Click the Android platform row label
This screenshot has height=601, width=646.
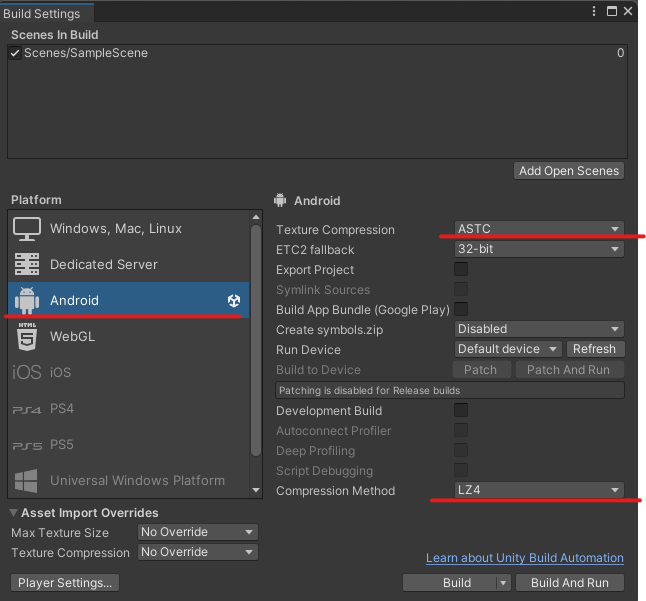click(74, 300)
